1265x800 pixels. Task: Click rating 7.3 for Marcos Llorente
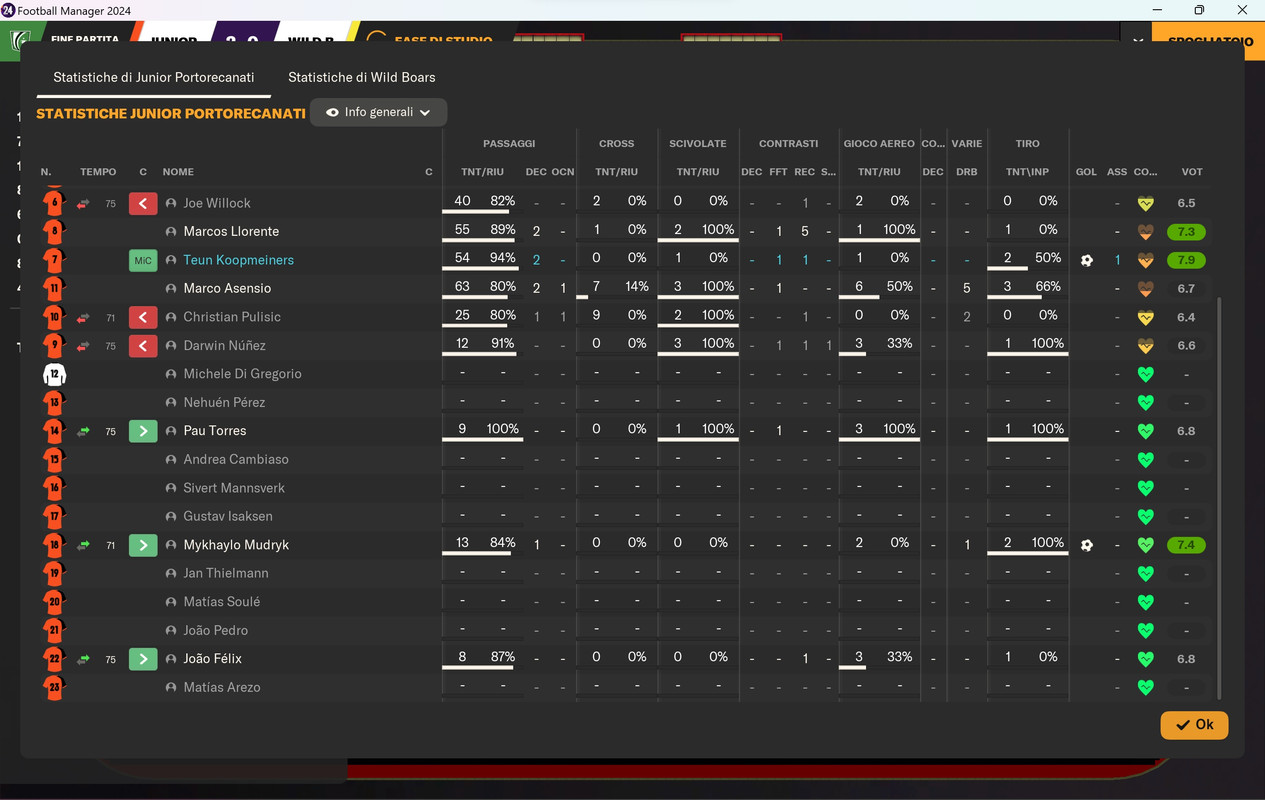pyautogui.click(x=1186, y=231)
